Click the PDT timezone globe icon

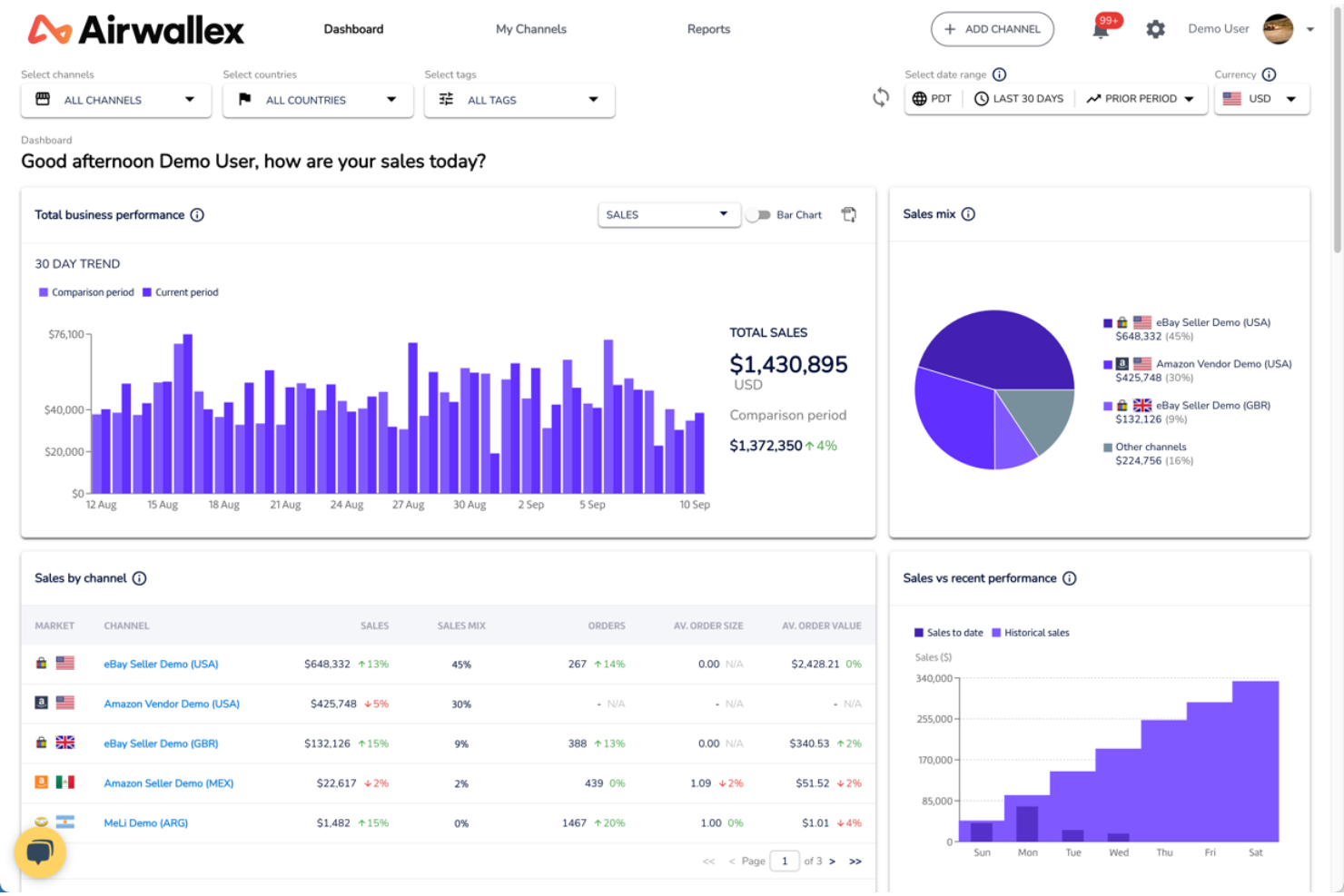coord(917,98)
